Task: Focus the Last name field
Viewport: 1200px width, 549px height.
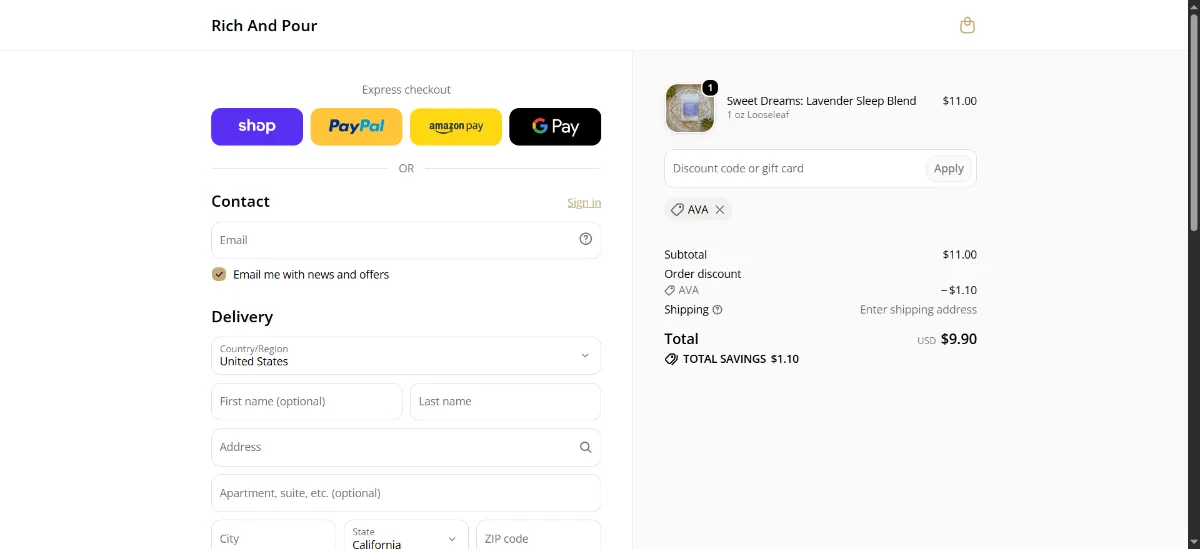Action: tap(505, 401)
